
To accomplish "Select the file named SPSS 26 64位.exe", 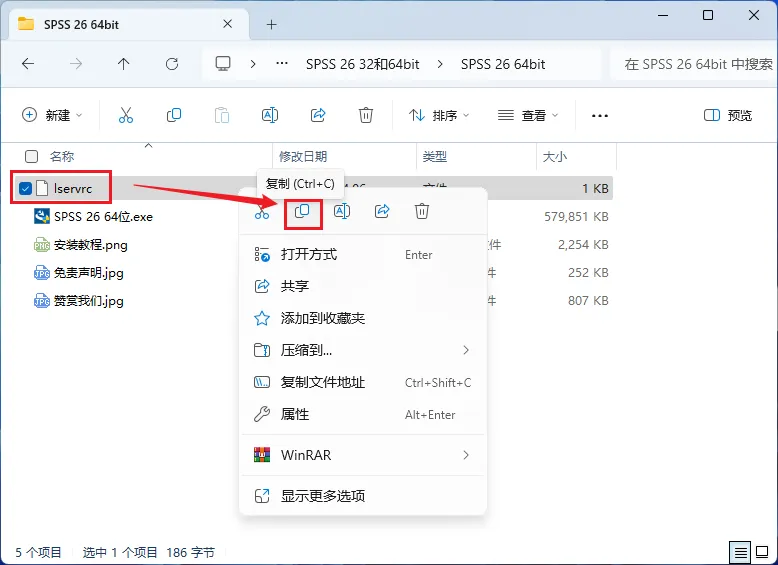I will [x=103, y=217].
